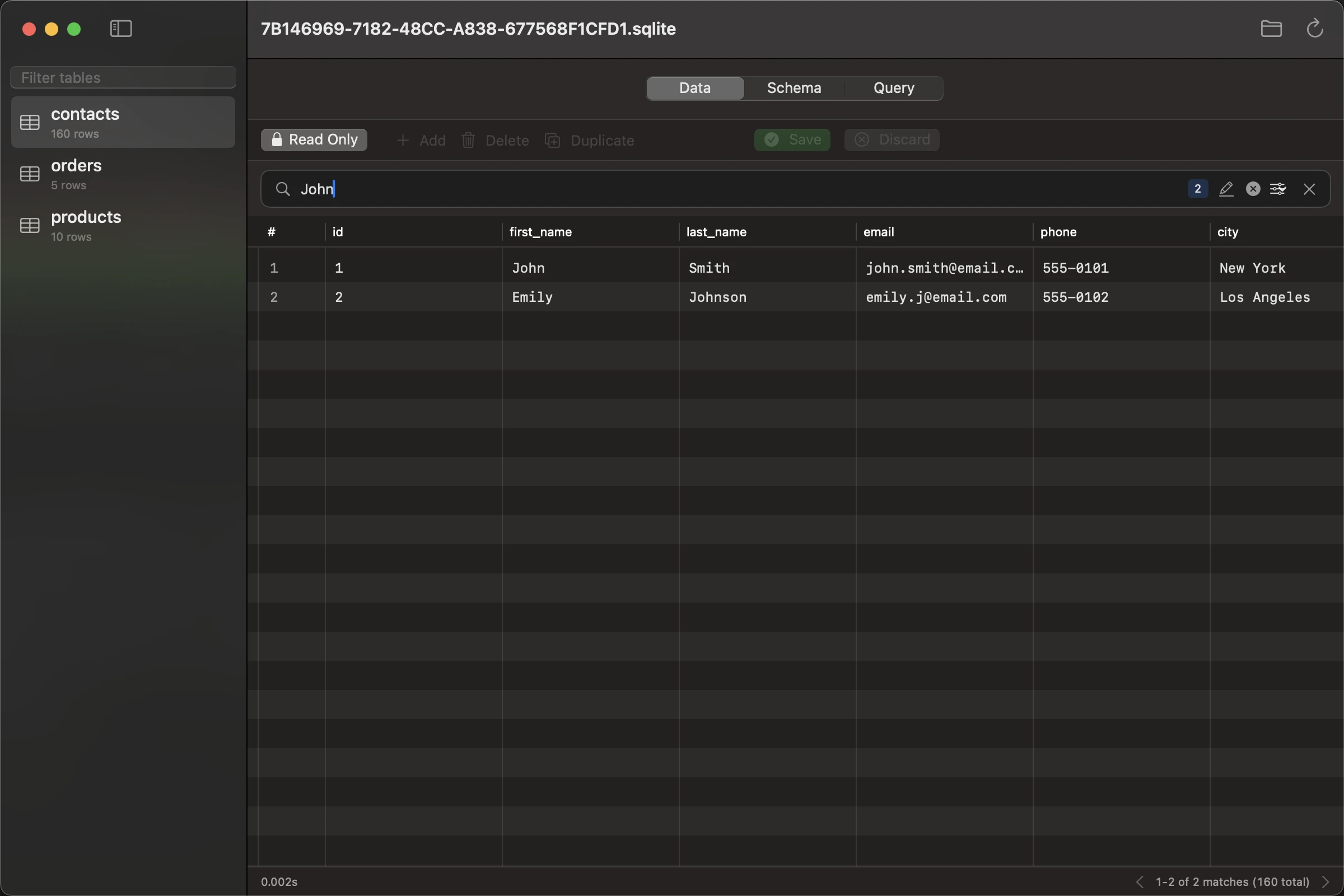Go to previous page of matches
The width and height of the screenshot is (1344, 896).
click(1140, 881)
